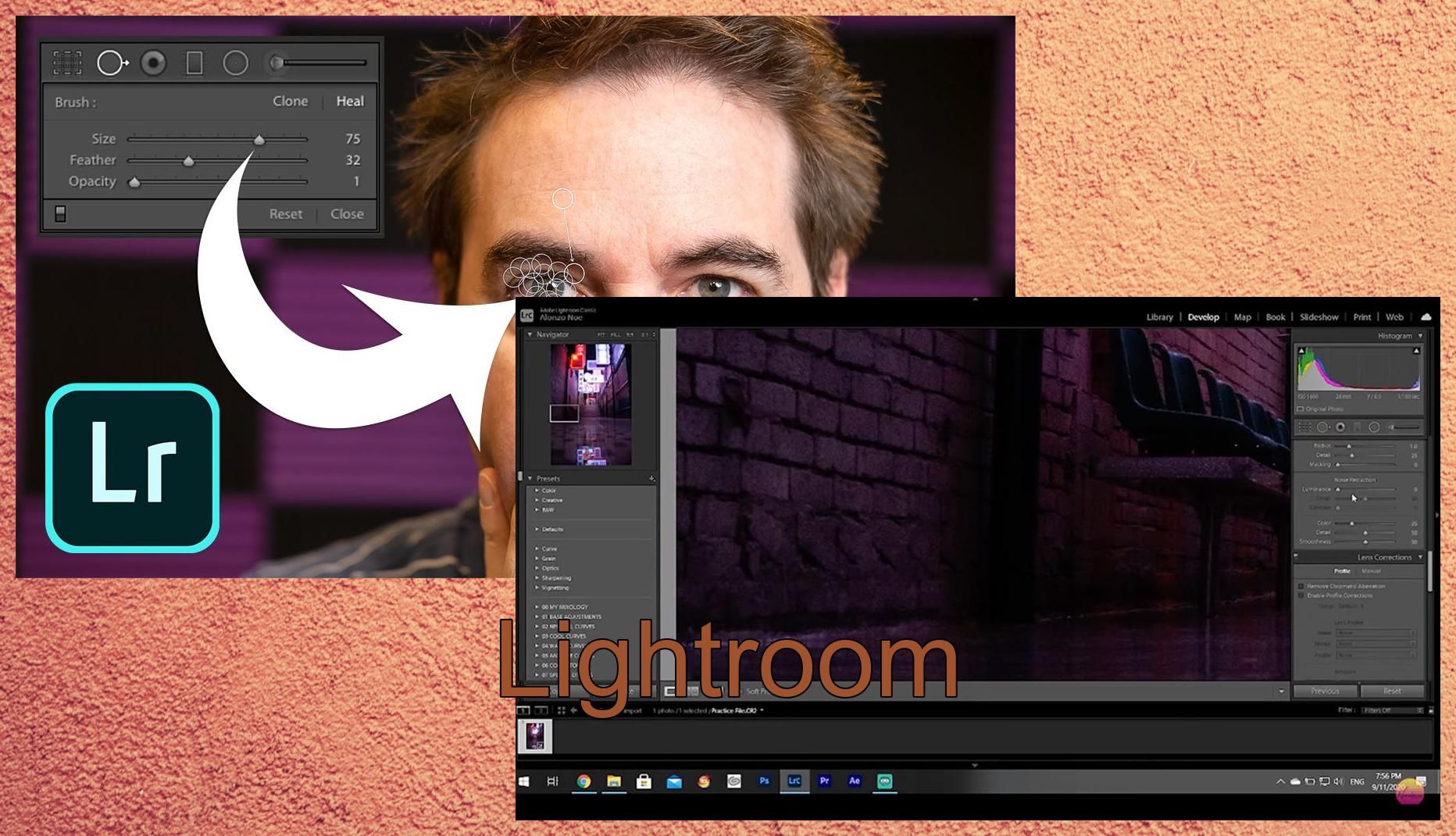1456x836 pixels.
Task: Select the Spot Removal tool in the large brush panel
Action: [112, 63]
